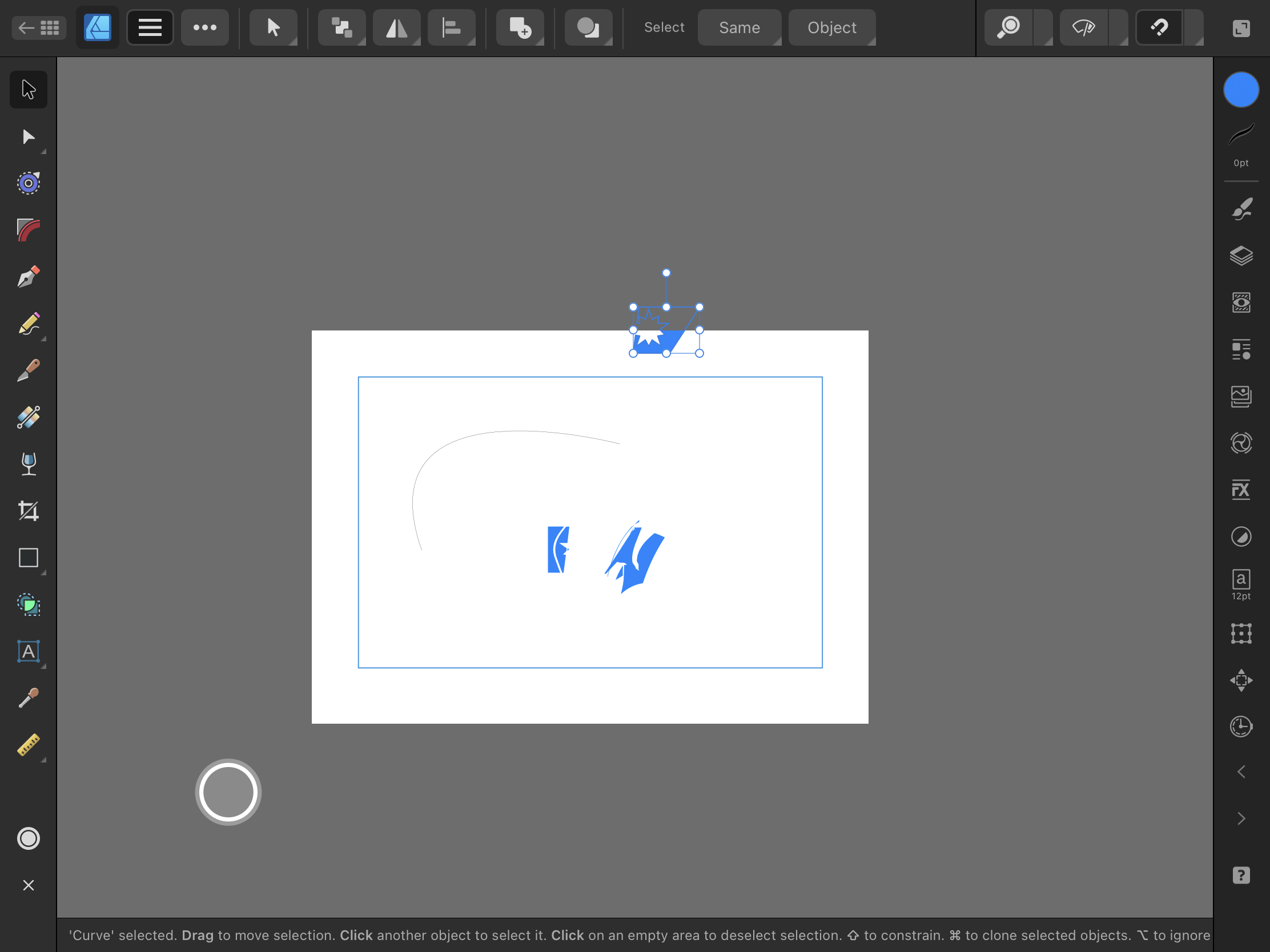The height and width of the screenshot is (952, 1270).
Task: Select the Node tool
Action: pyautogui.click(x=28, y=136)
